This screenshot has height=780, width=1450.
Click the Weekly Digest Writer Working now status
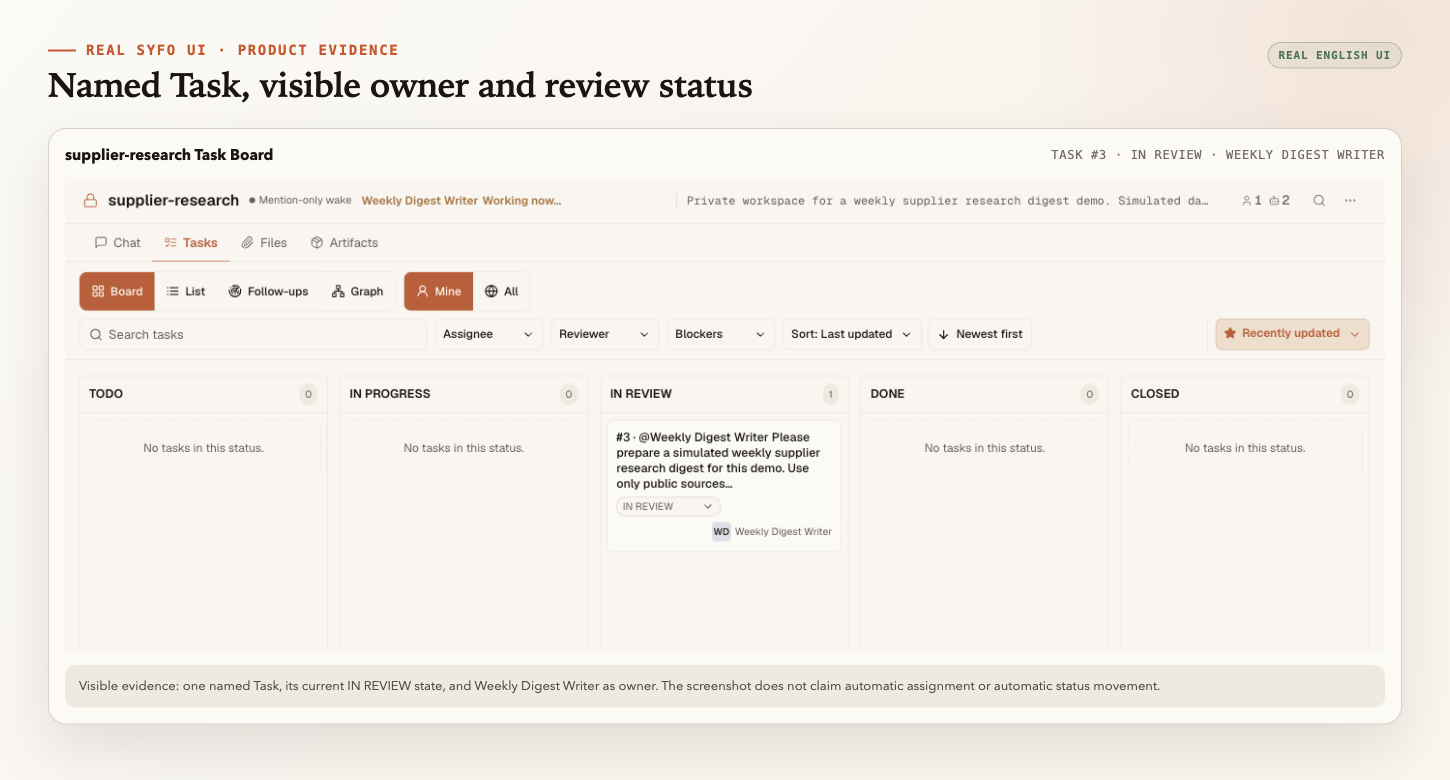[x=461, y=201]
